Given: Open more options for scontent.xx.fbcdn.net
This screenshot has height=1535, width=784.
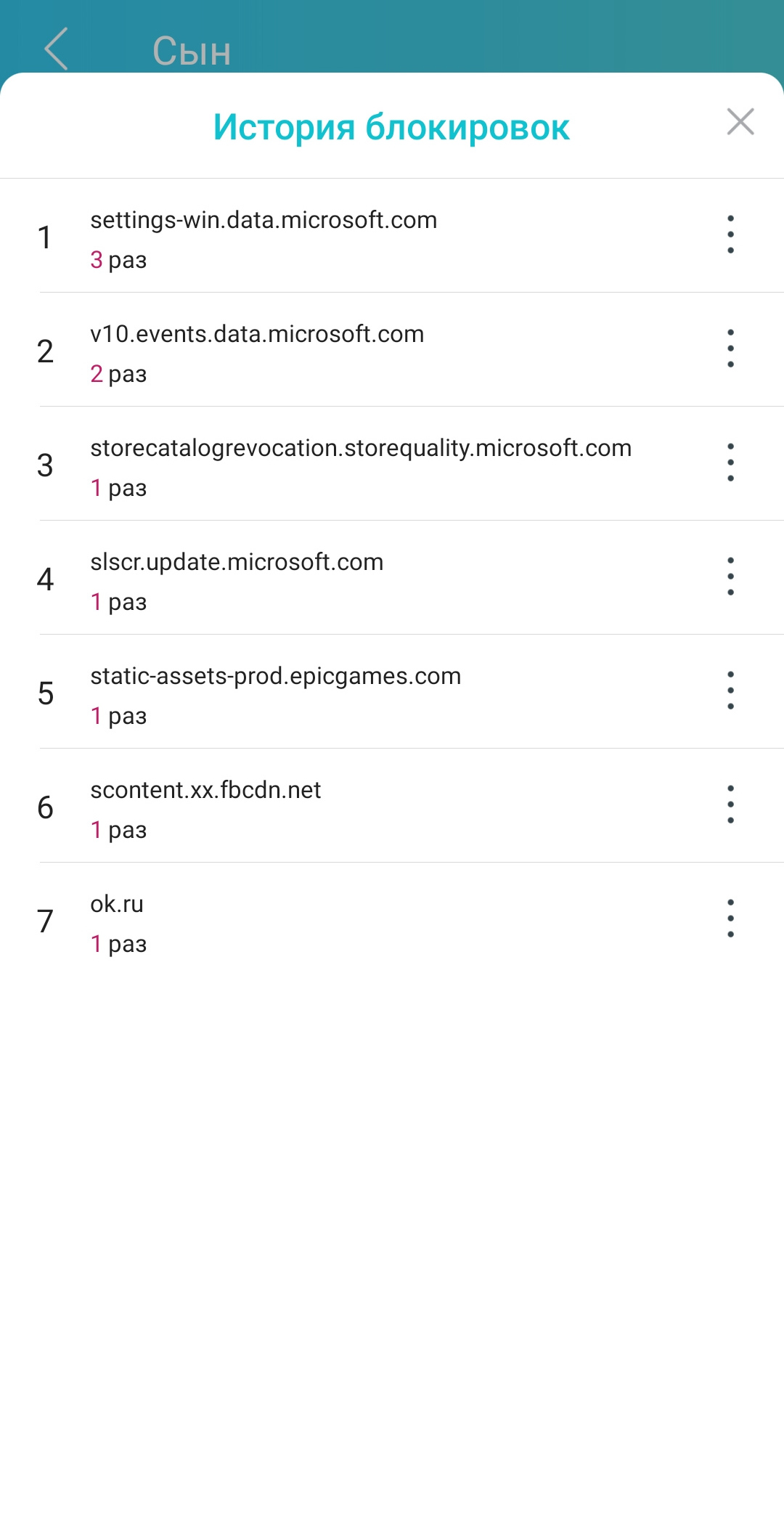Looking at the screenshot, I should [x=730, y=805].
